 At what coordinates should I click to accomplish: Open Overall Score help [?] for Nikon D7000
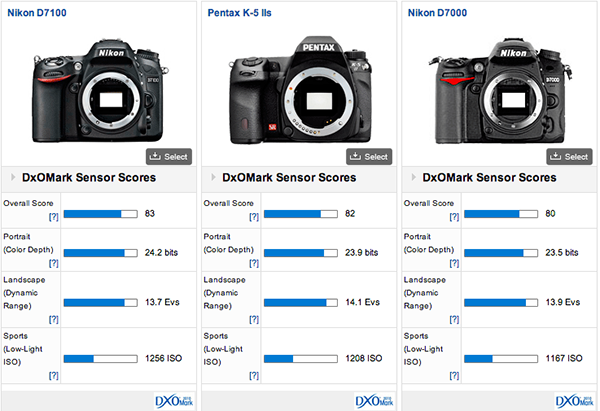click(x=454, y=217)
